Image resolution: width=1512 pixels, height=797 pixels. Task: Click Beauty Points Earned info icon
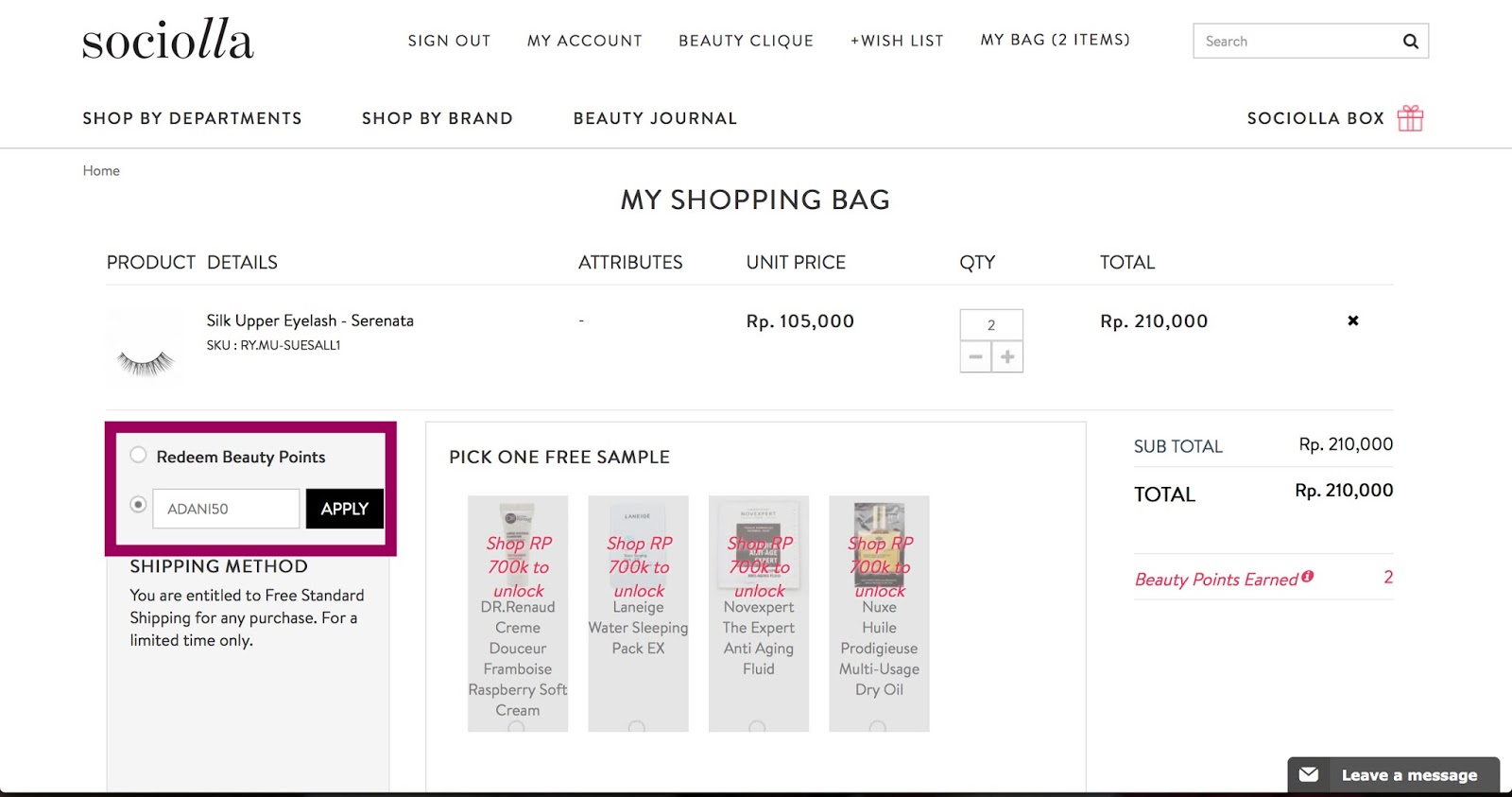tap(1307, 577)
